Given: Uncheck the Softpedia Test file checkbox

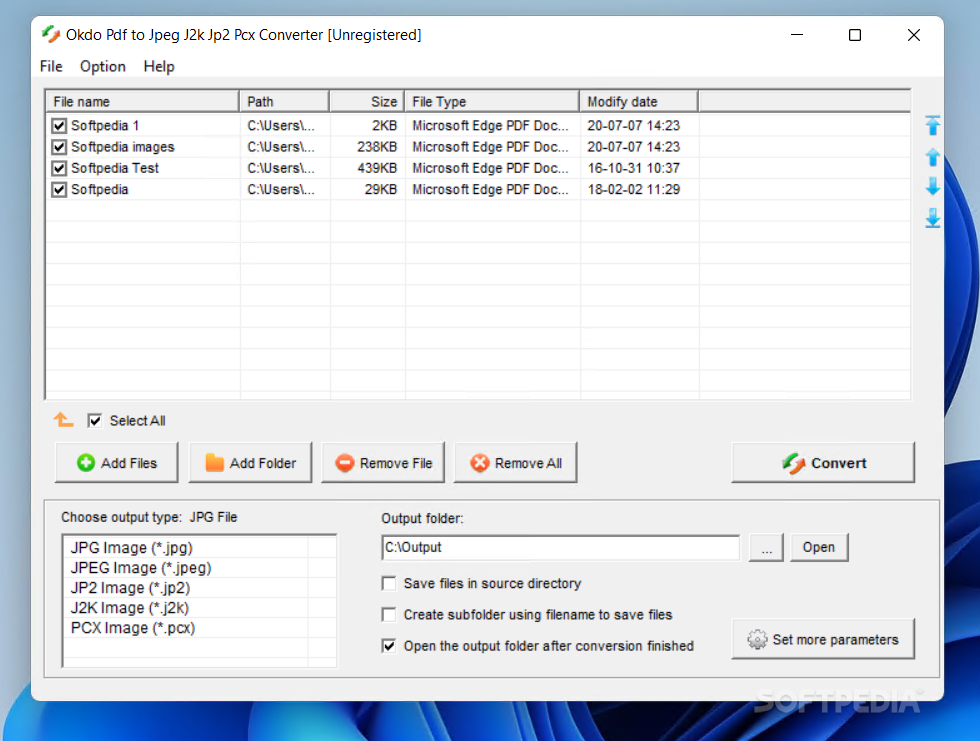Looking at the screenshot, I should coord(59,168).
